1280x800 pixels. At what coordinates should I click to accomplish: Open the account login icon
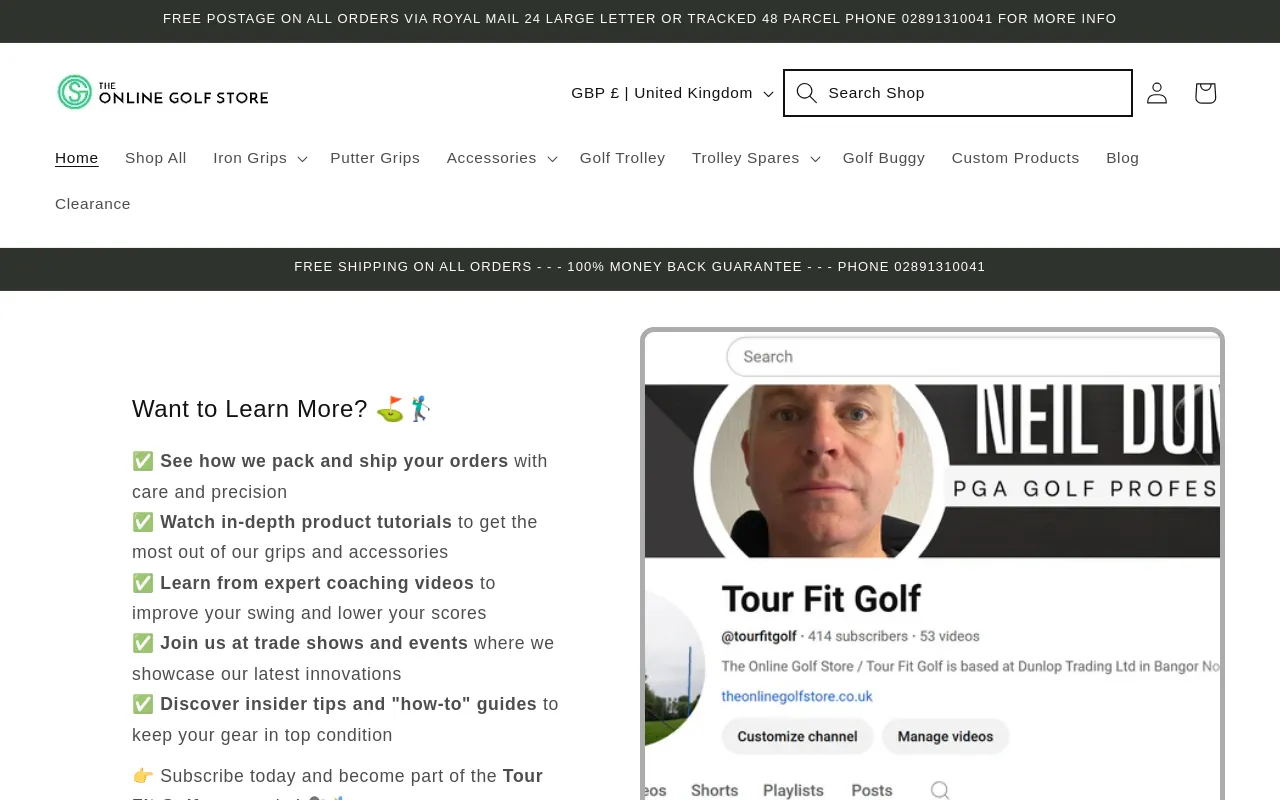[x=1157, y=93]
